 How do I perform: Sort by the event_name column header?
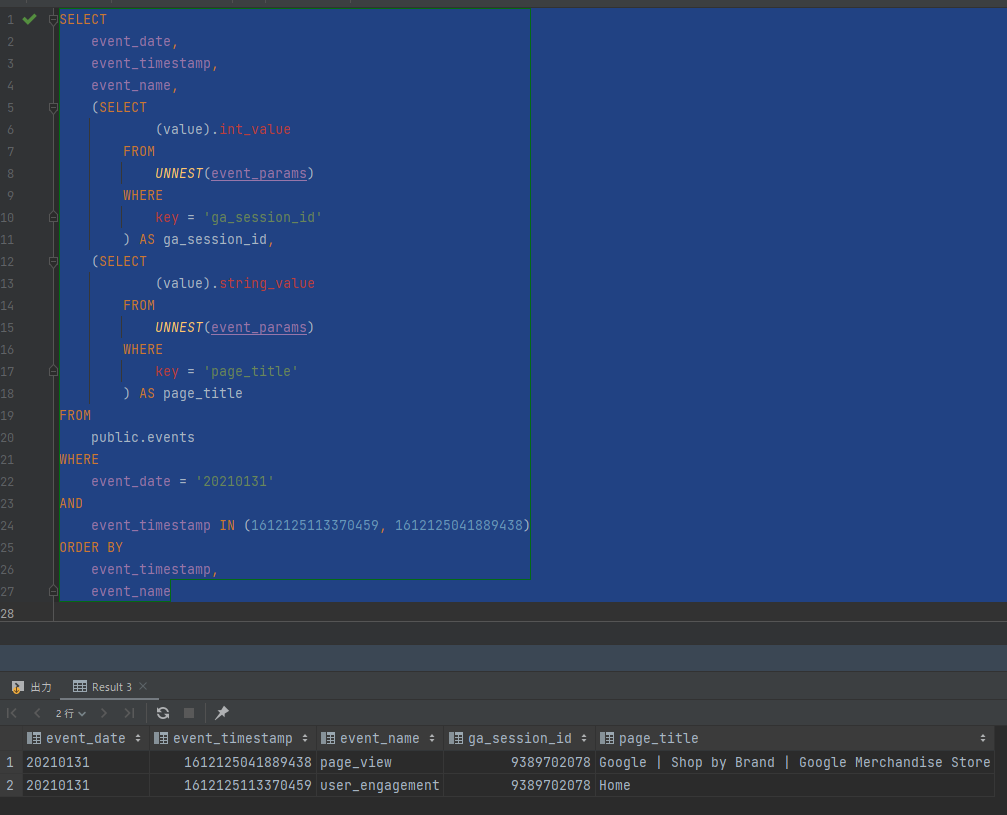click(379, 739)
